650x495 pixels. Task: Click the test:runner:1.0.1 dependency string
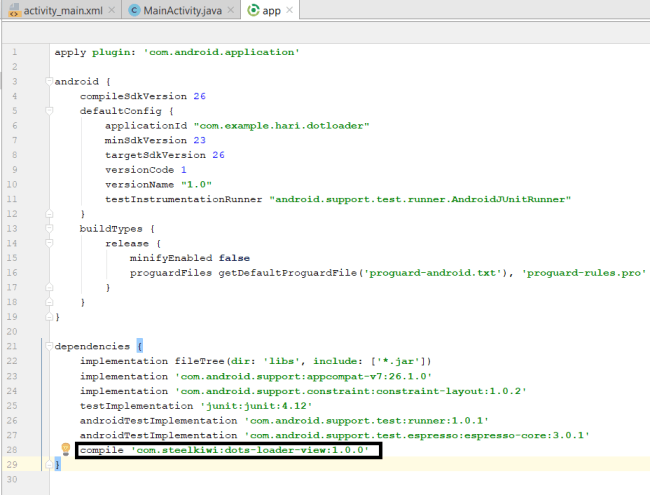pyautogui.click(x=366, y=421)
